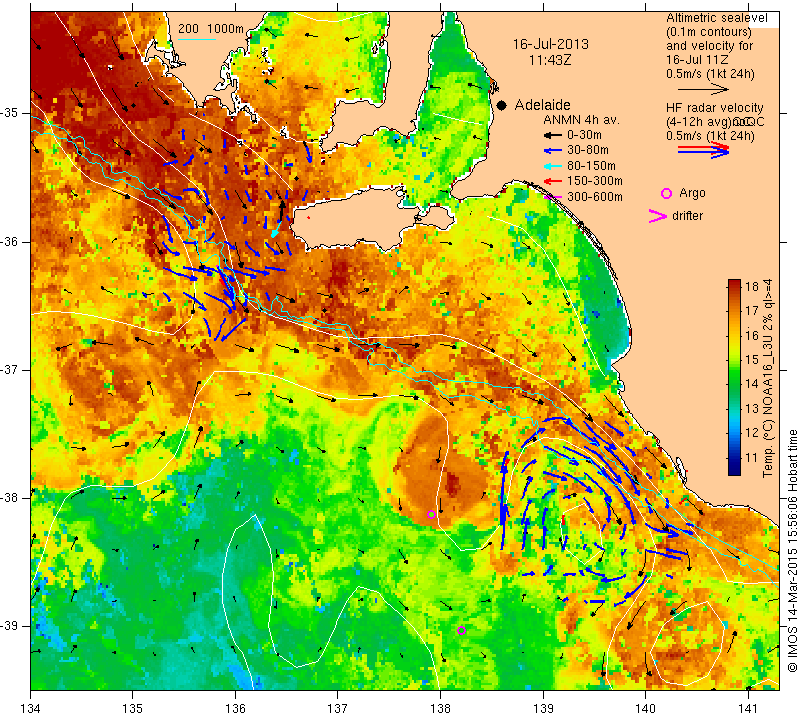Click the Argo float circle near 38°S 138°E
Image resolution: width=800 pixels, height=720 pixels.
click(432, 514)
